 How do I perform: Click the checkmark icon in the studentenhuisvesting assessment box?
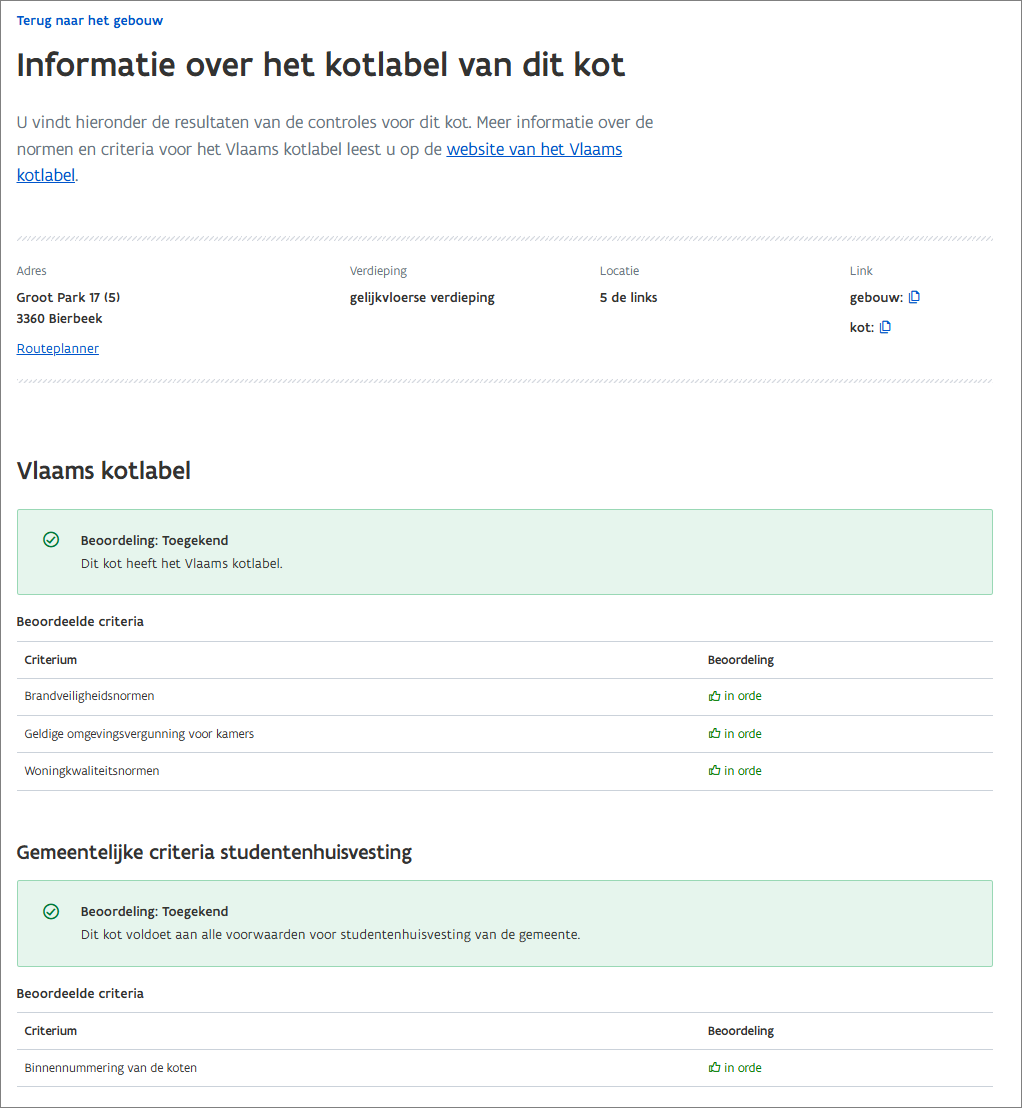point(51,912)
